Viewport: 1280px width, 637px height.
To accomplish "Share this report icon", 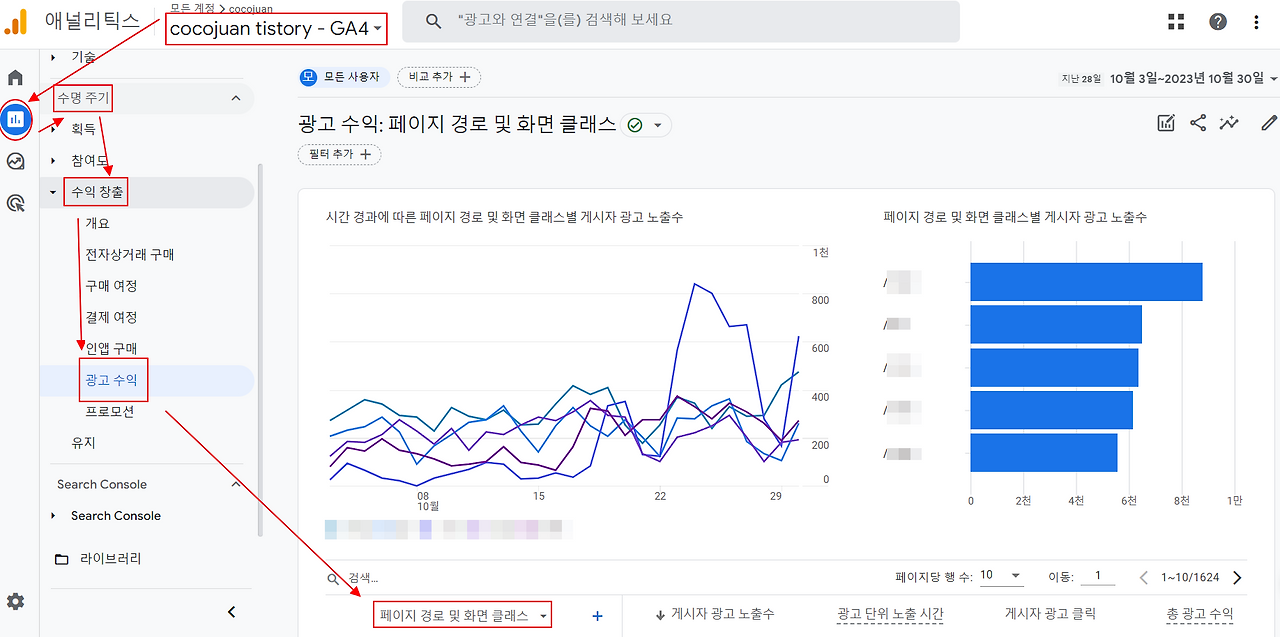I will pos(1198,123).
